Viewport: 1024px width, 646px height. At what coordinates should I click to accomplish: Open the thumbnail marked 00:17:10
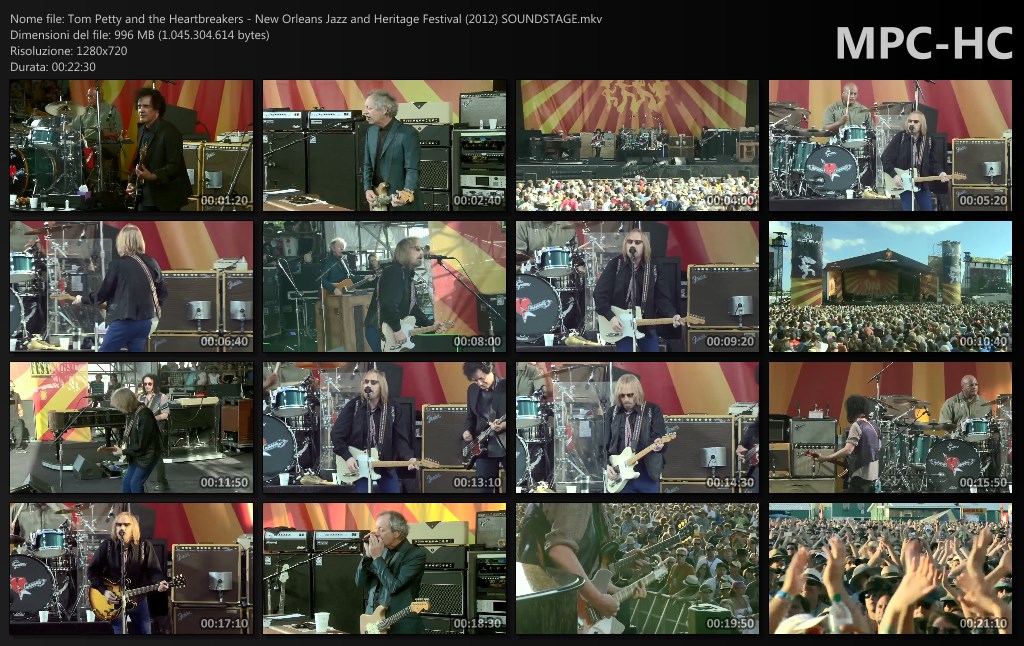pos(131,569)
